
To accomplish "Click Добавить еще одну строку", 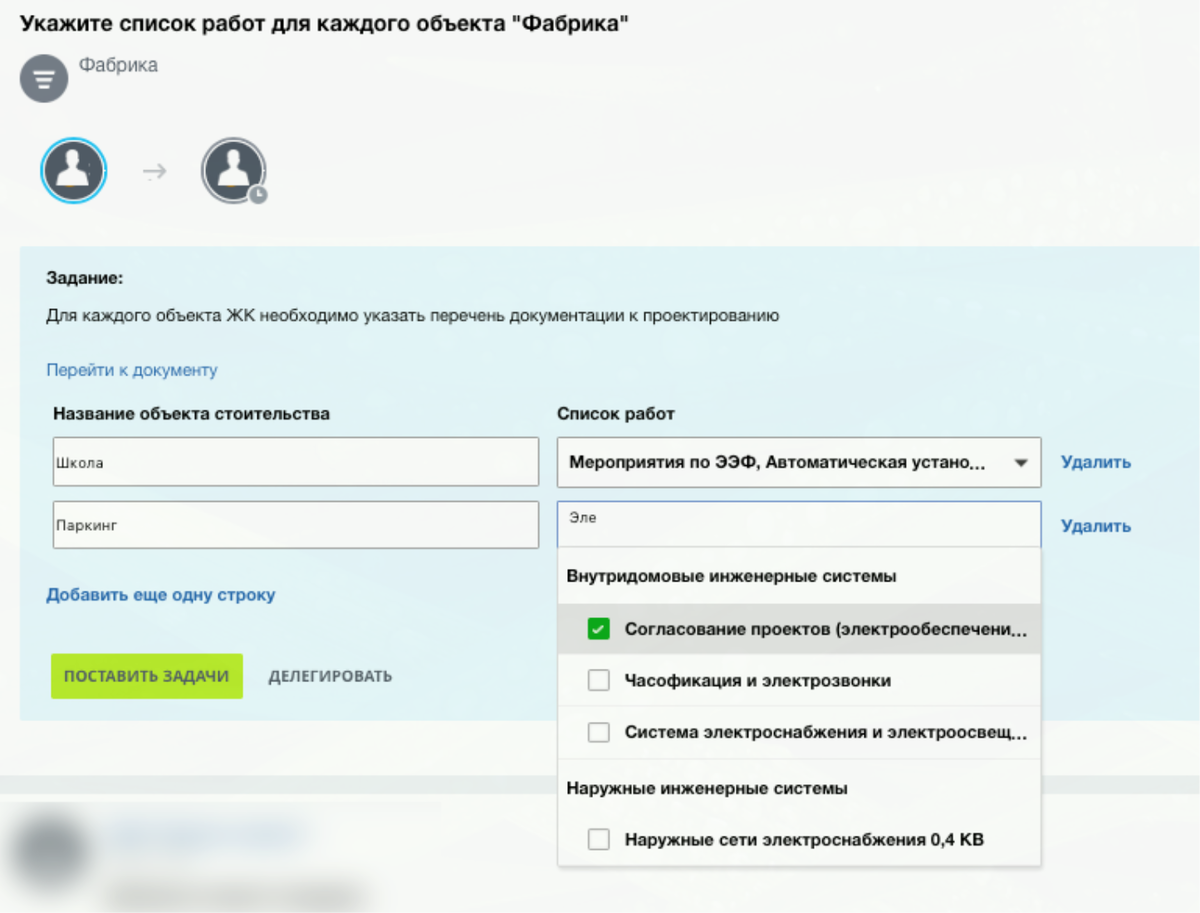I will click(x=159, y=595).
